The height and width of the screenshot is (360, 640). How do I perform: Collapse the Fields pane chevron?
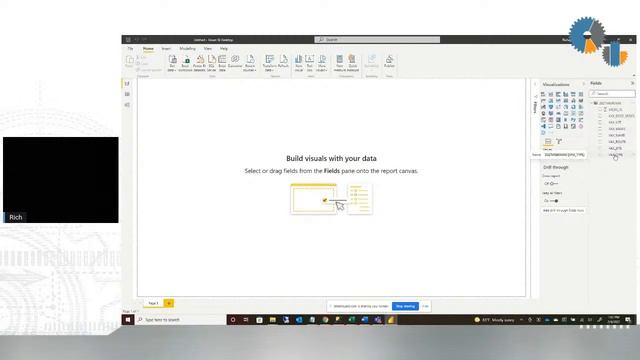pyautogui.click(x=633, y=83)
